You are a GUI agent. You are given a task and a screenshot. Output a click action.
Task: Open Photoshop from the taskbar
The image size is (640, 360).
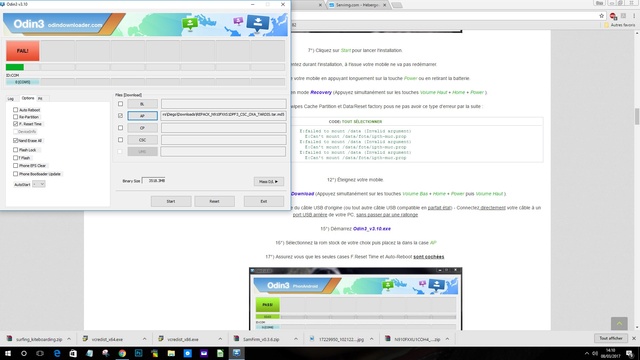click(138, 353)
